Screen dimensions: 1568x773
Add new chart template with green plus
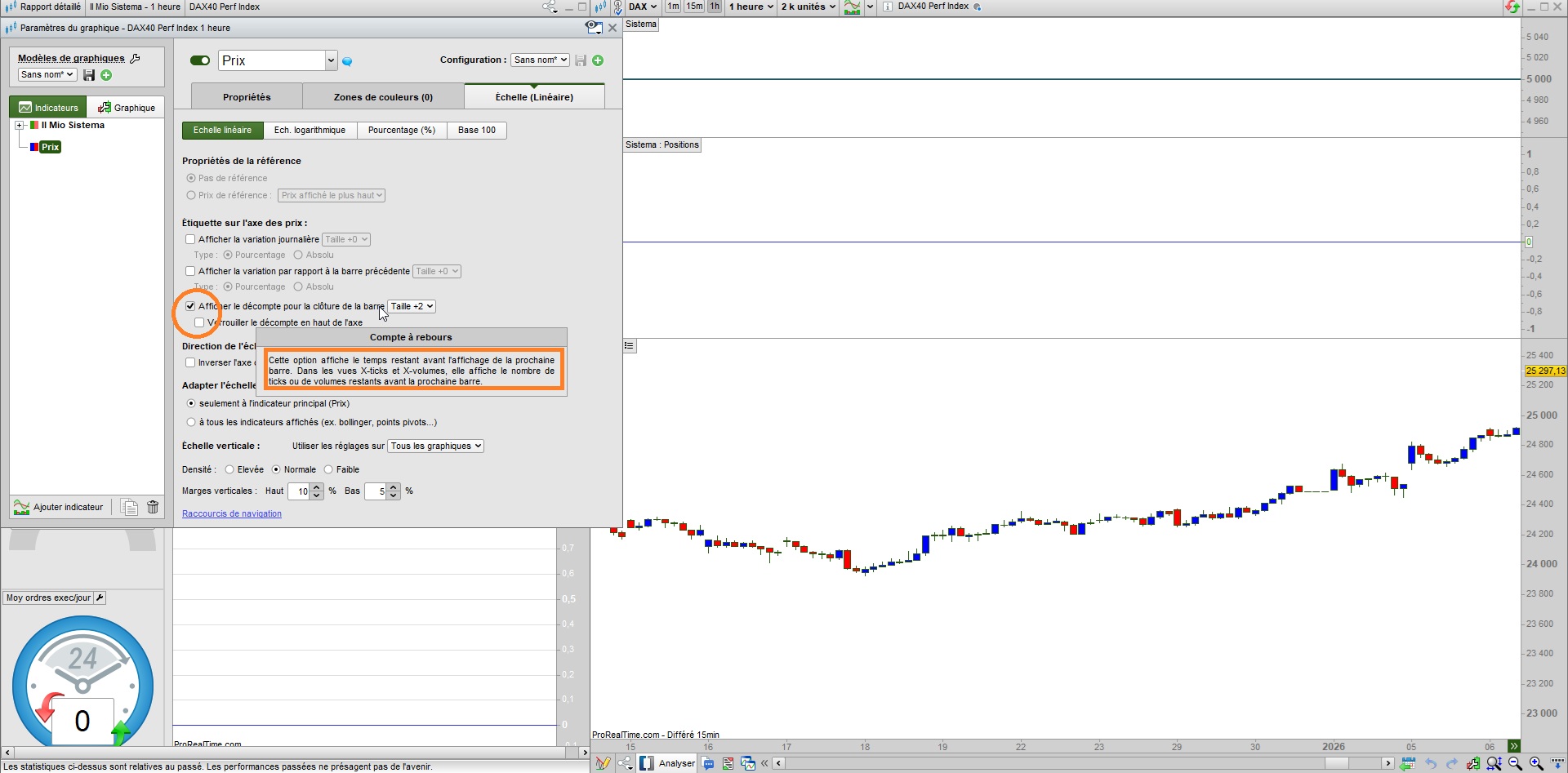point(106,75)
